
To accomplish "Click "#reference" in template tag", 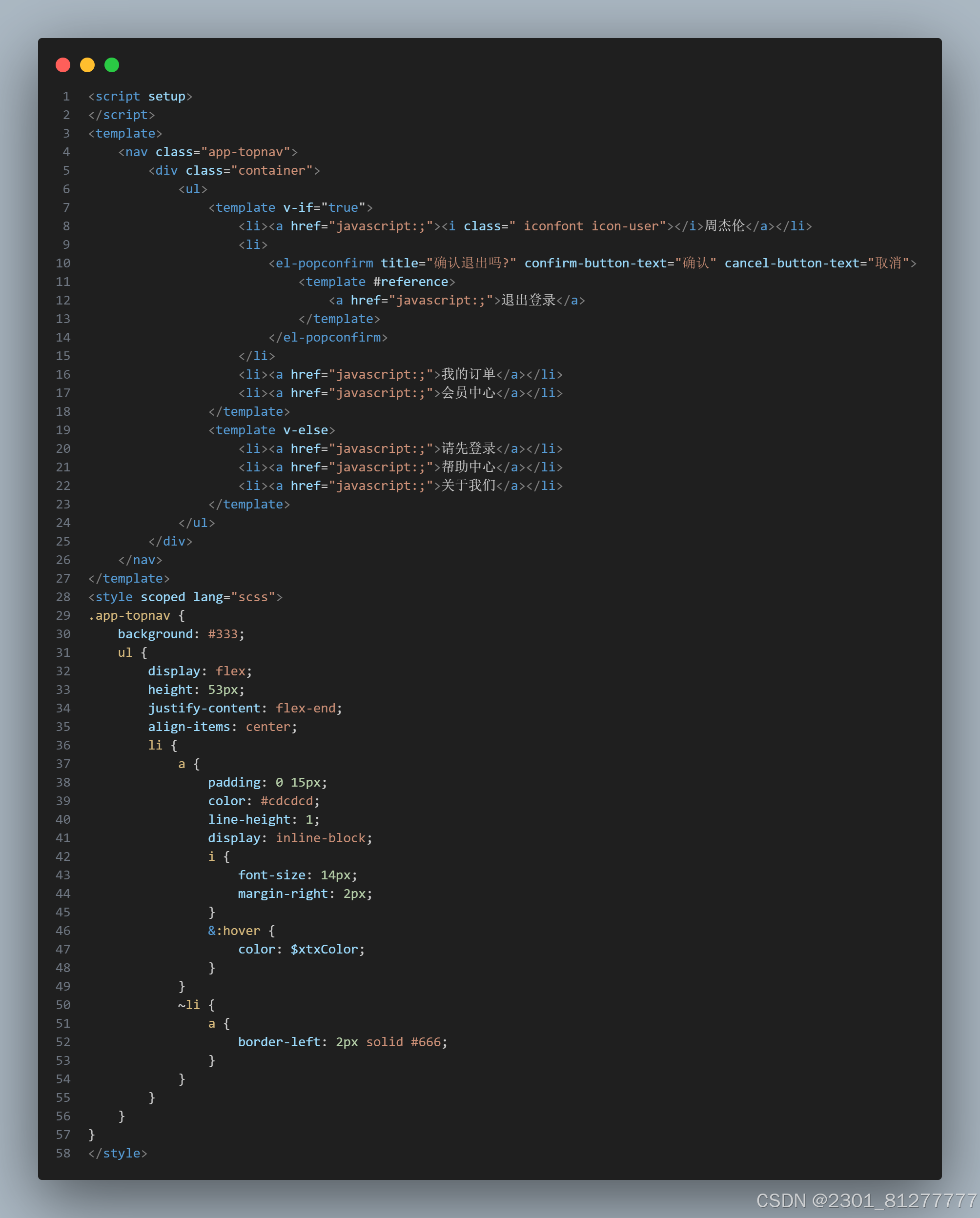I will click(410, 282).
